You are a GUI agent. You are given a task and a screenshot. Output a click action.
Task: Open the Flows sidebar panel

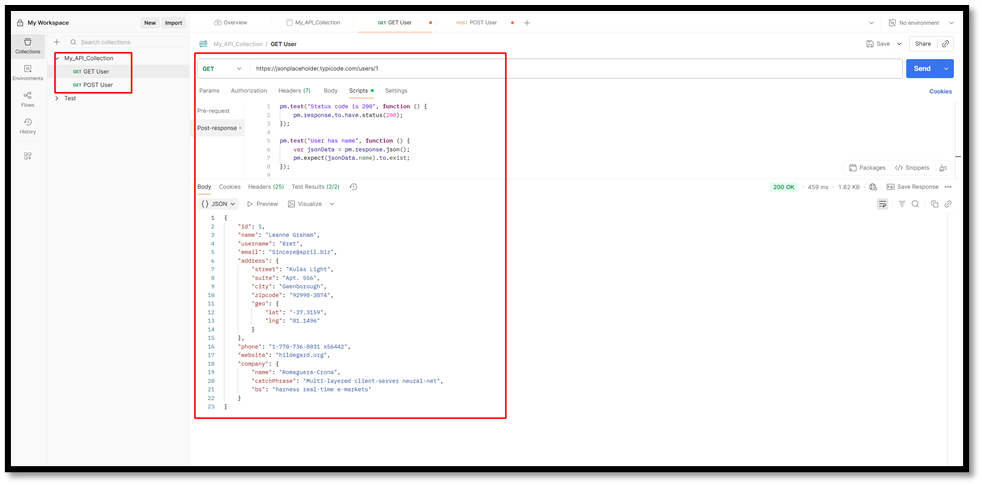(28, 98)
